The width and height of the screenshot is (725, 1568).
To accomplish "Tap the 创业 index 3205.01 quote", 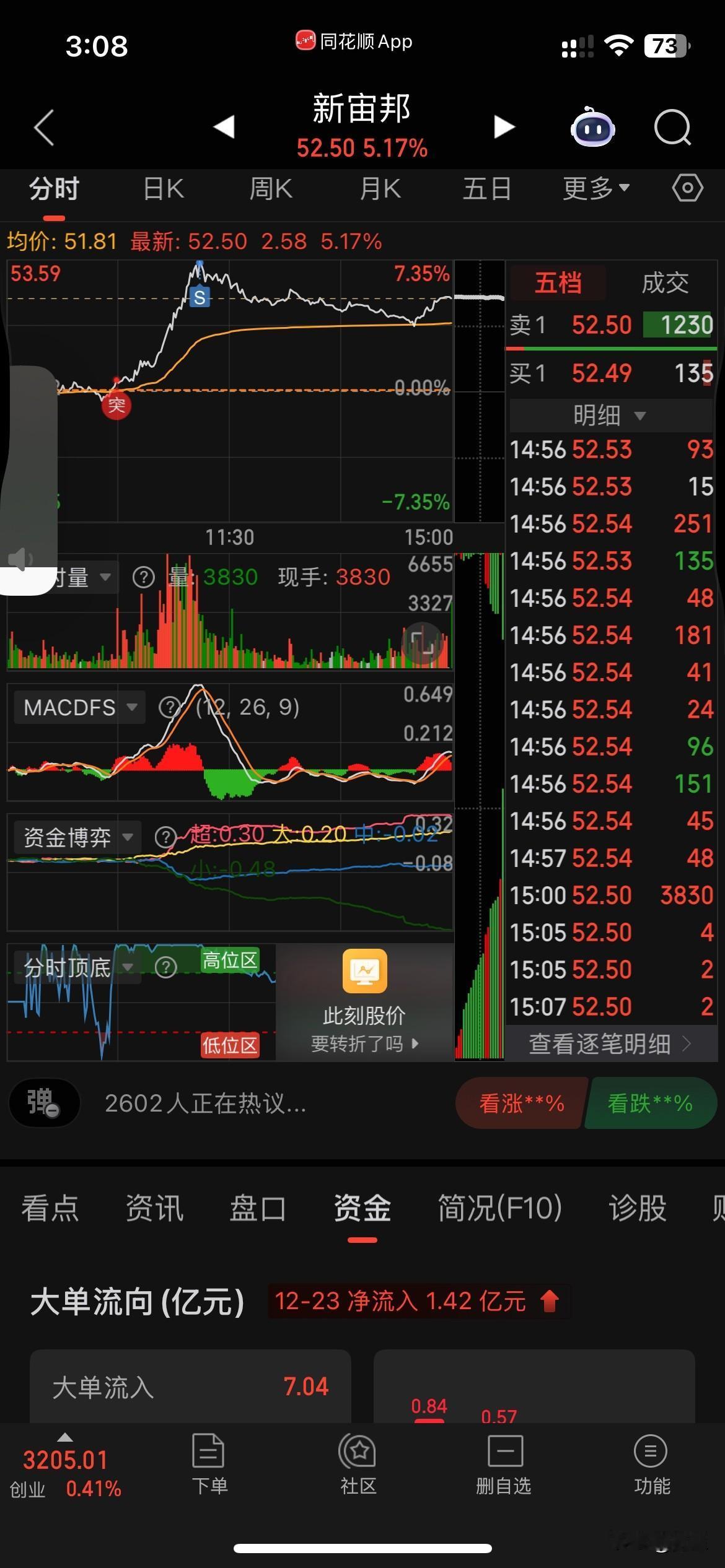I will (65, 1473).
